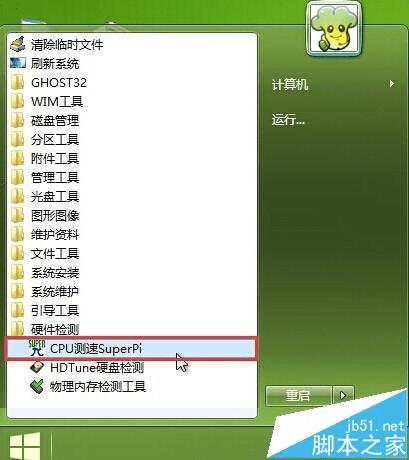Image resolution: width=409 pixels, height=460 pixels.
Task: Click the 刷新系统 monitor icon
Action: pos(18,63)
